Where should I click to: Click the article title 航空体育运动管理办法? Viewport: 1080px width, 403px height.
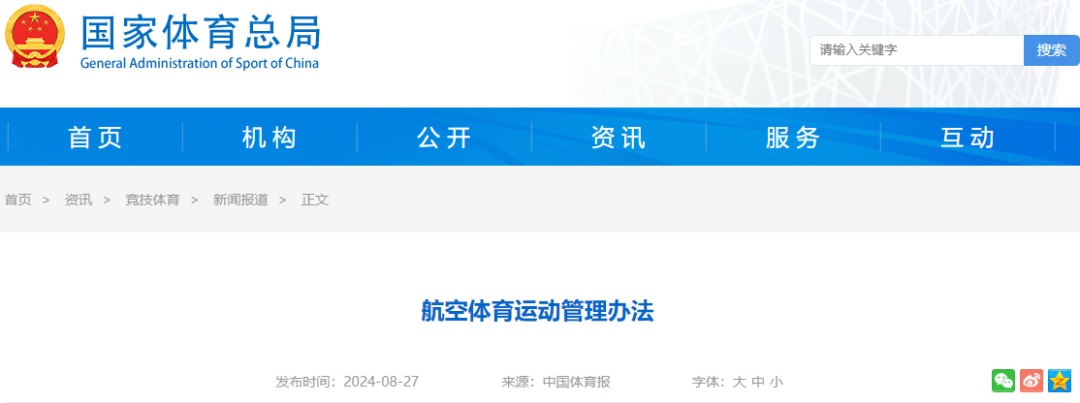537,312
